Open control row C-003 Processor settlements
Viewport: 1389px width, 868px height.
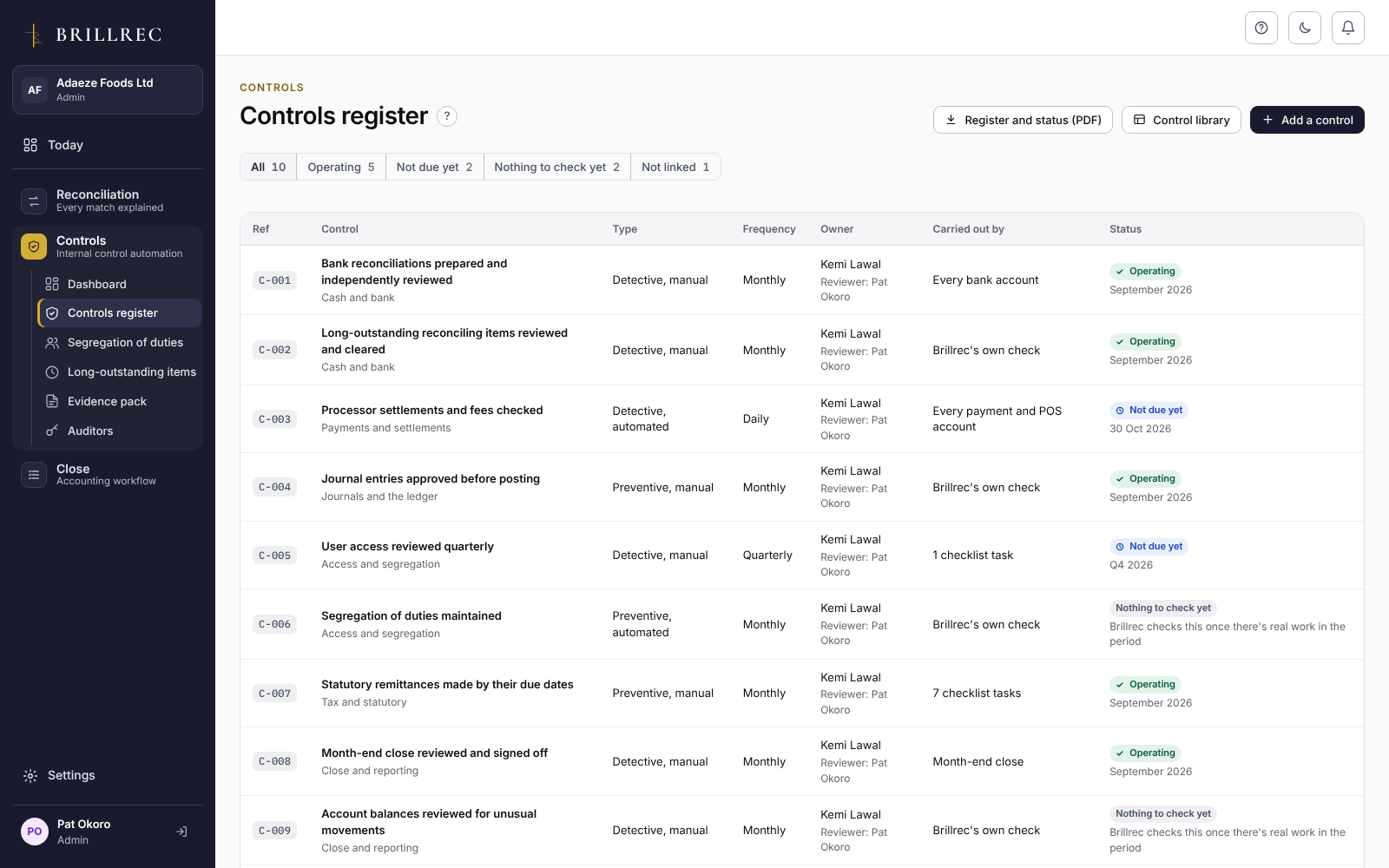801,419
